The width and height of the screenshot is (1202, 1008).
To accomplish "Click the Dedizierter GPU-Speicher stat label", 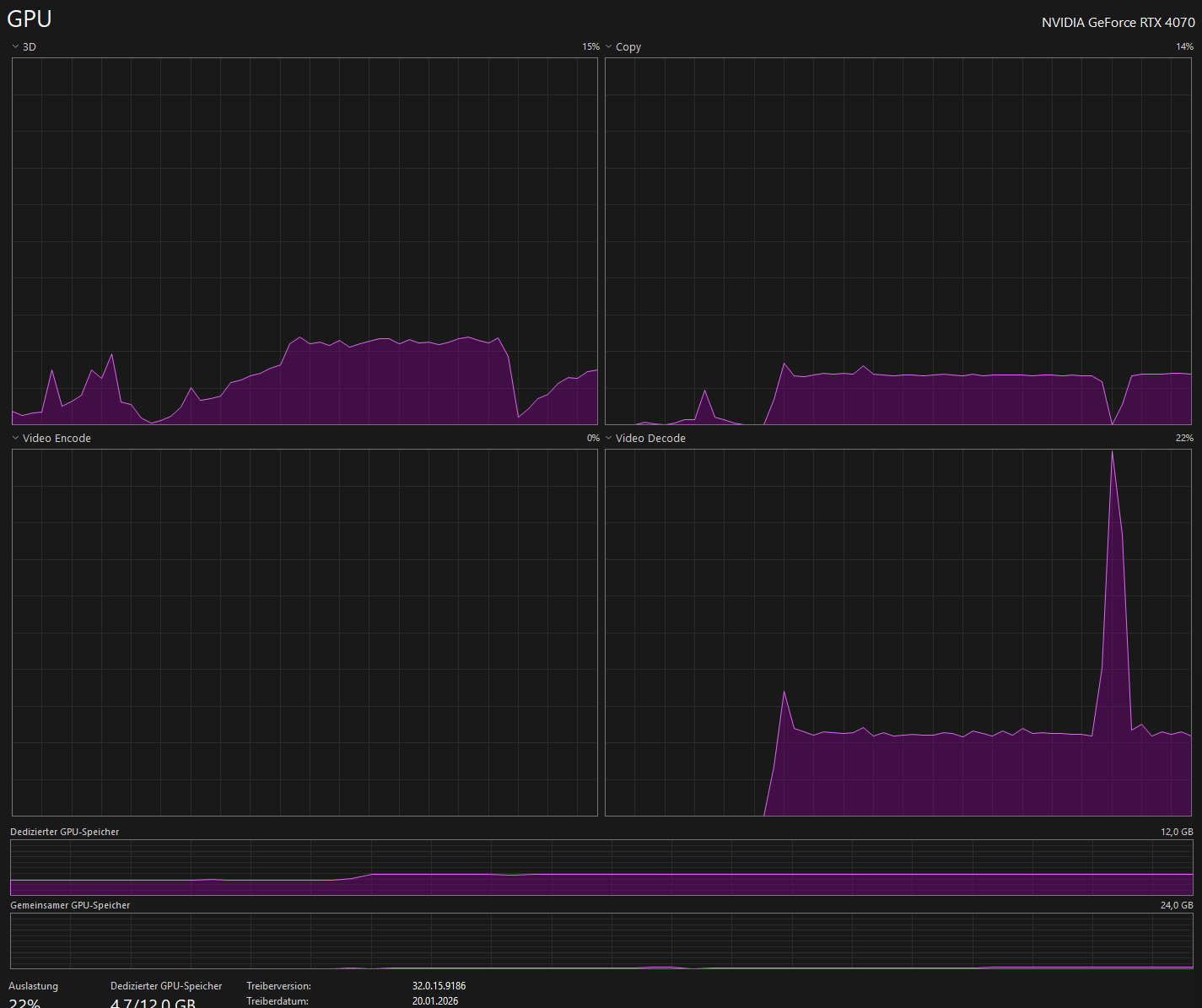I will (166, 986).
